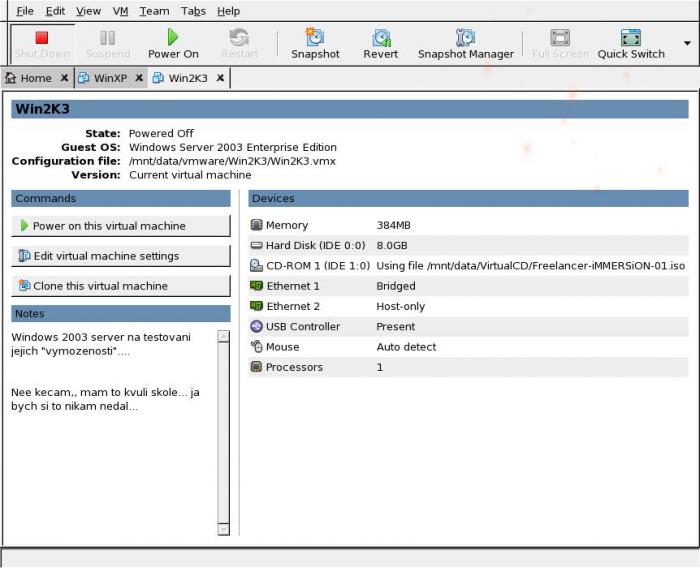Select the Hard Disk (IDE 0:0) label

click(x=315, y=246)
